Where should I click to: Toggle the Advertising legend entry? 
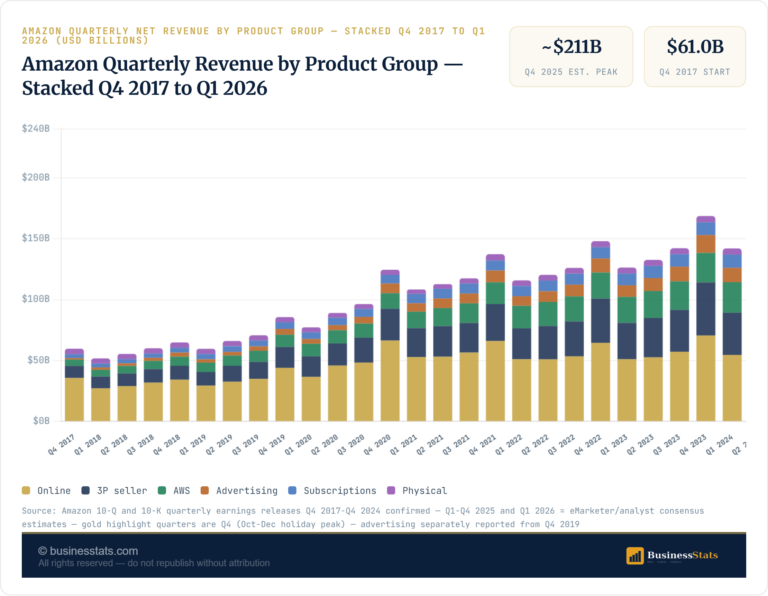coord(239,491)
